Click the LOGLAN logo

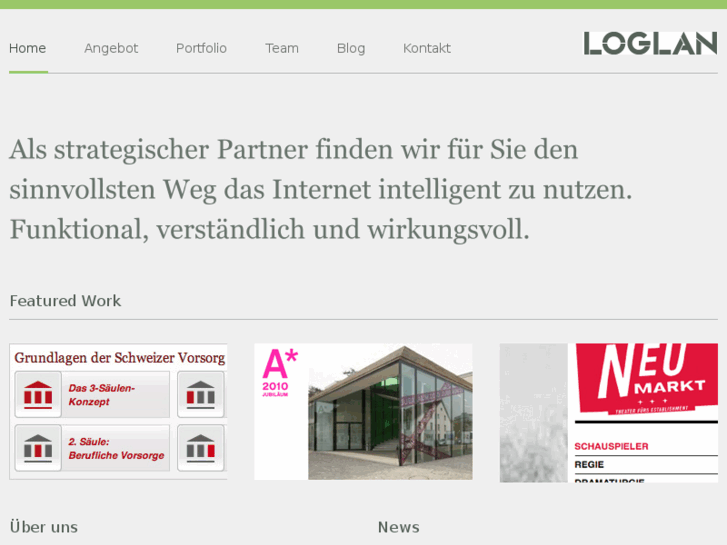(x=650, y=43)
